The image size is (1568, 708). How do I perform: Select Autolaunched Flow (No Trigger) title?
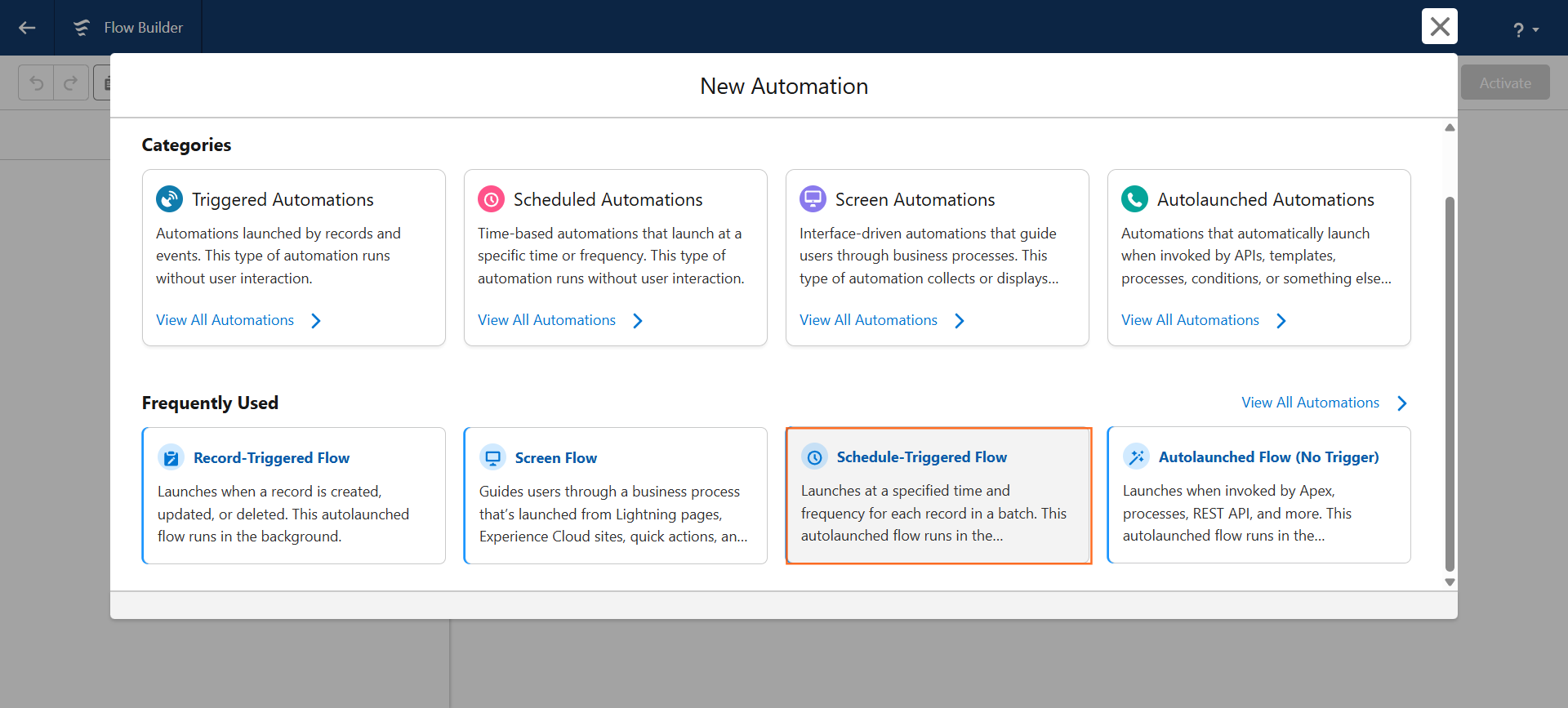tap(1268, 457)
